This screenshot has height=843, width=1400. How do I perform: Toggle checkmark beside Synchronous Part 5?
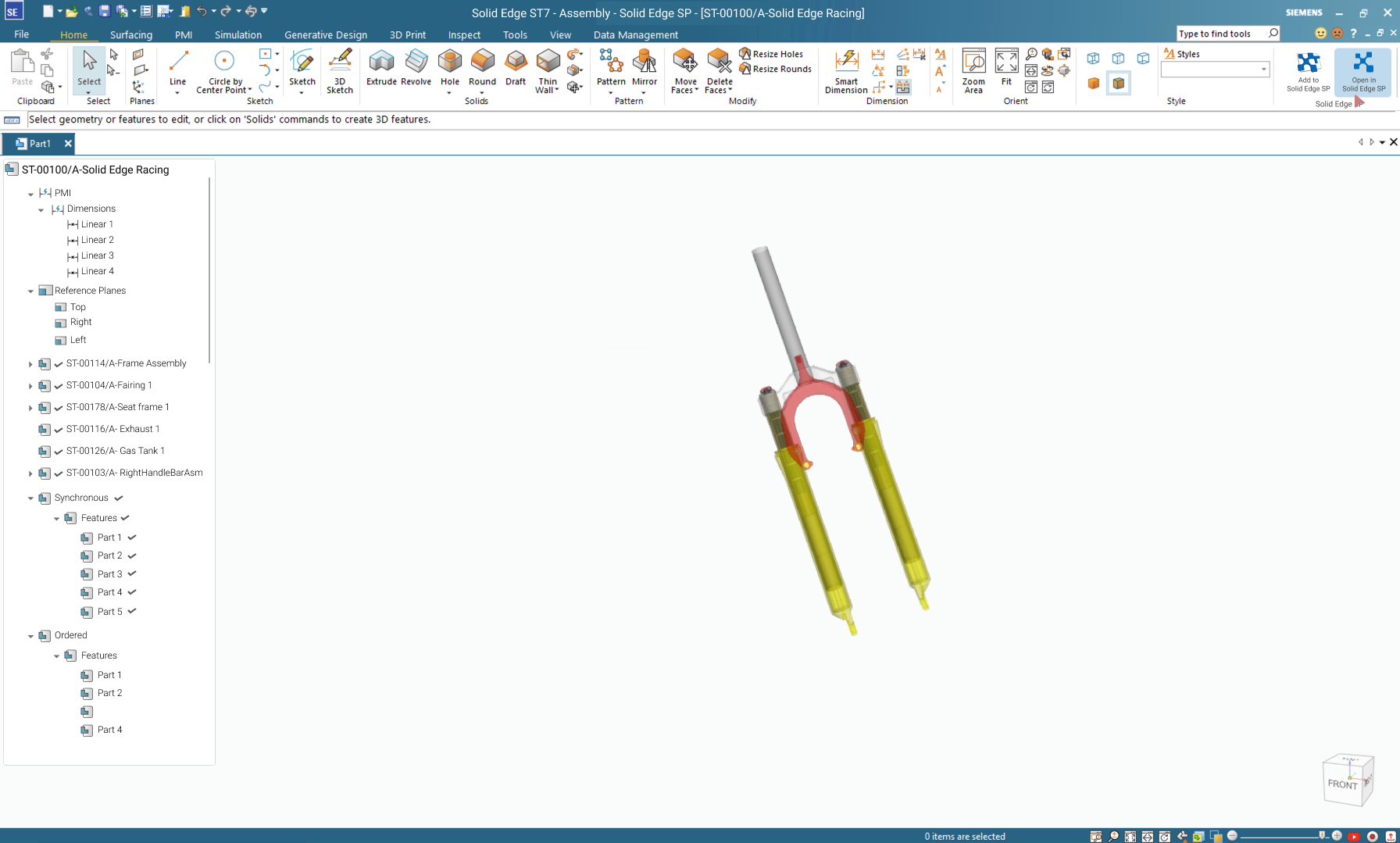[x=132, y=612]
